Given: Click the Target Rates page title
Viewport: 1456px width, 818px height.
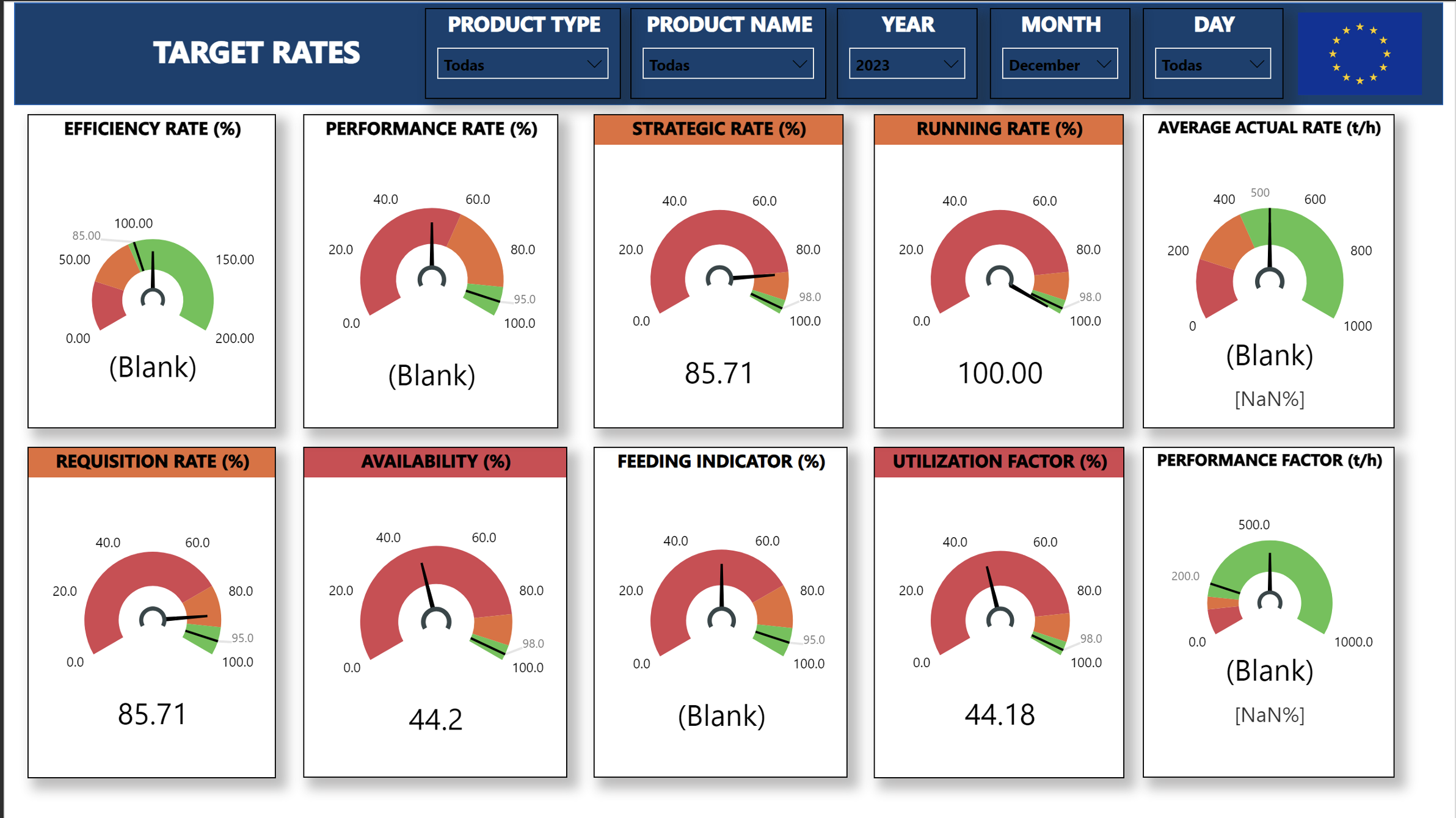Looking at the screenshot, I should pos(256,52).
